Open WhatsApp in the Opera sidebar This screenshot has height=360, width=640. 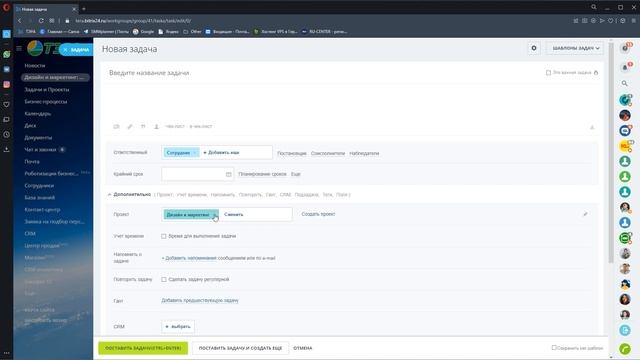7,54
